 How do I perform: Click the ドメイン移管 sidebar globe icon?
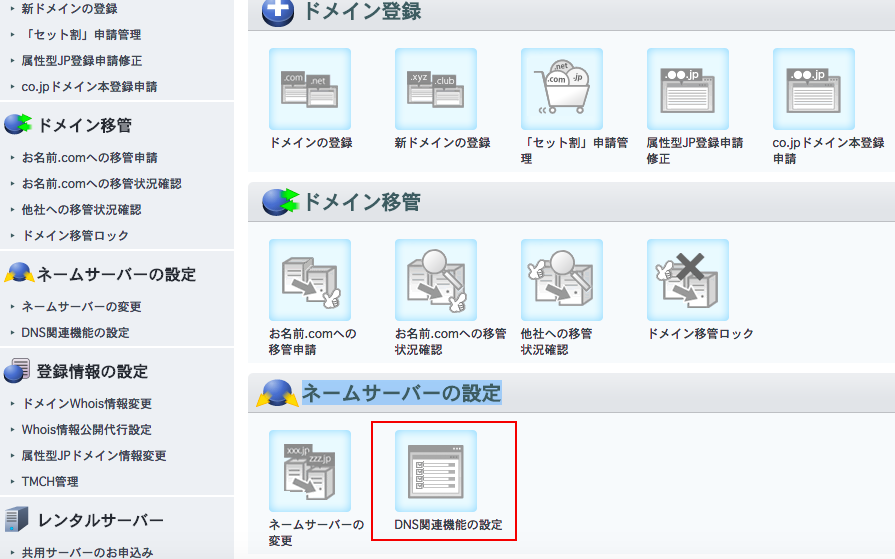click(x=18, y=124)
